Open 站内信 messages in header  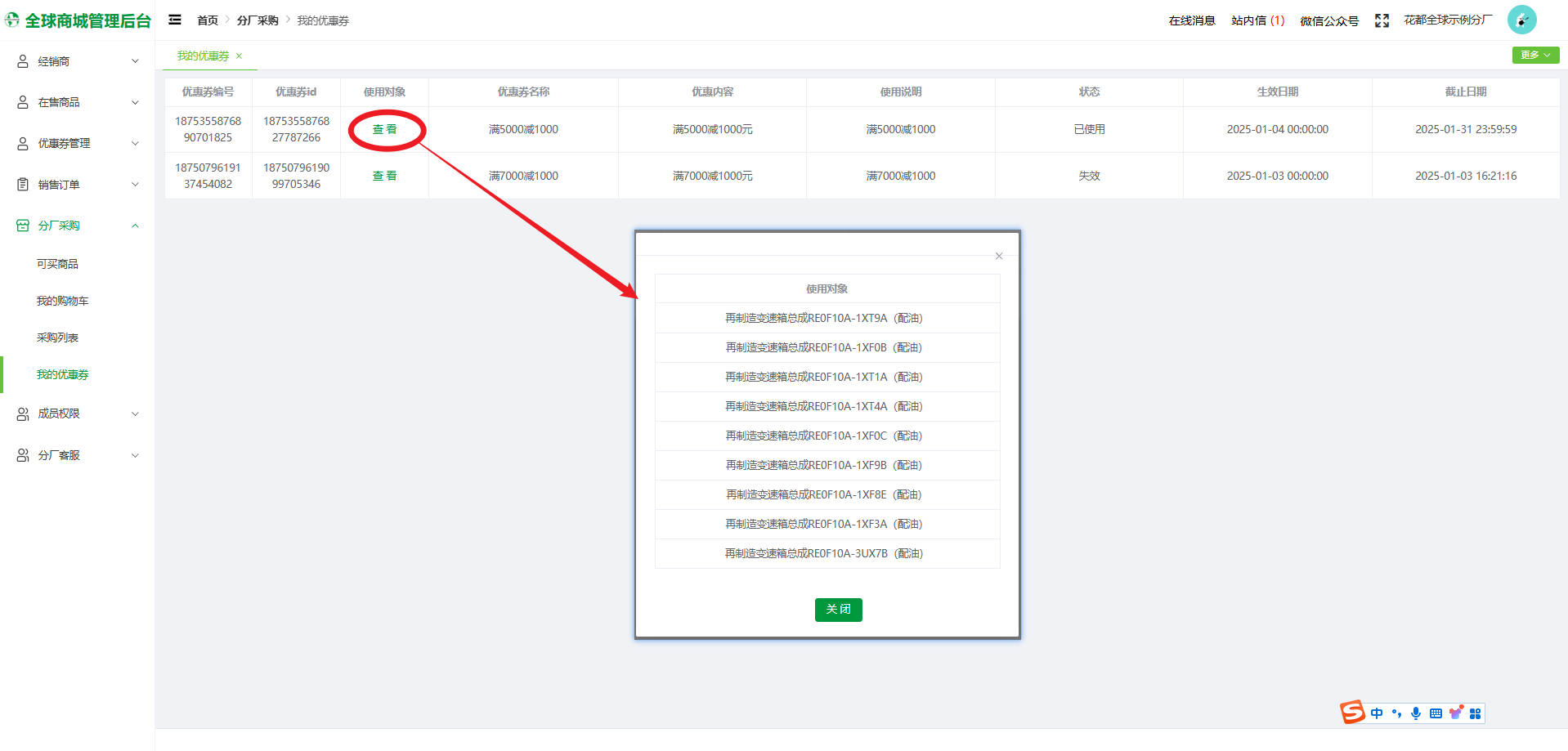click(1257, 20)
